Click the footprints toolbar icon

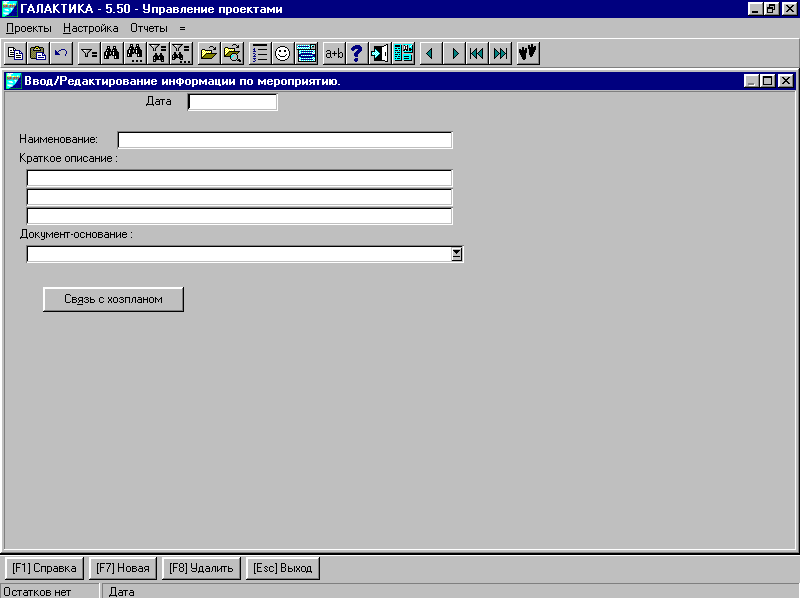click(x=528, y=53)
